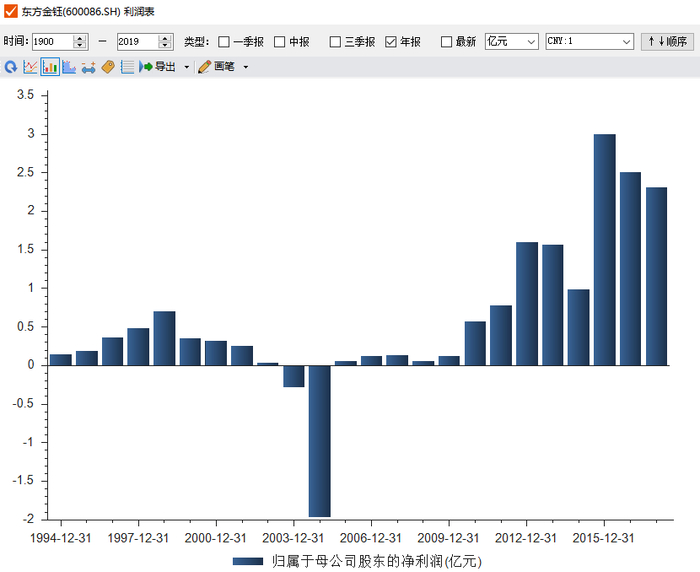Enable the 中报 checkbox
The image size is (700, 572).
279,42
